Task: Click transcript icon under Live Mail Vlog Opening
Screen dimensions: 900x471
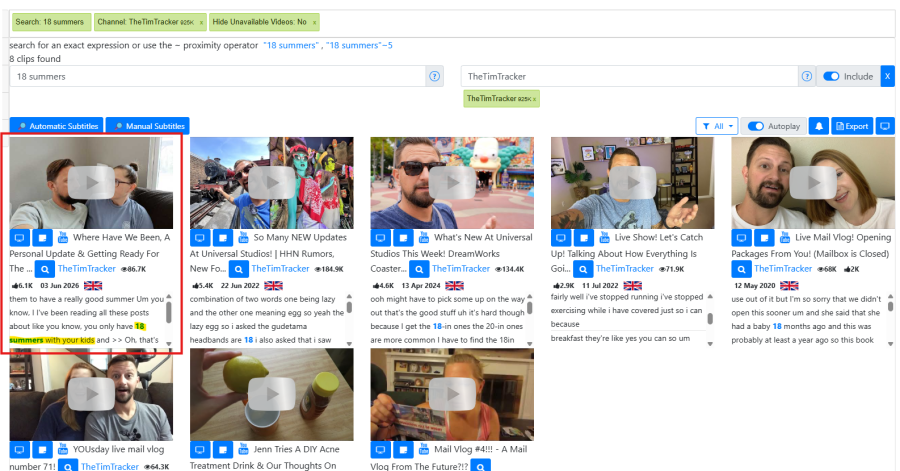Action: 764,238
